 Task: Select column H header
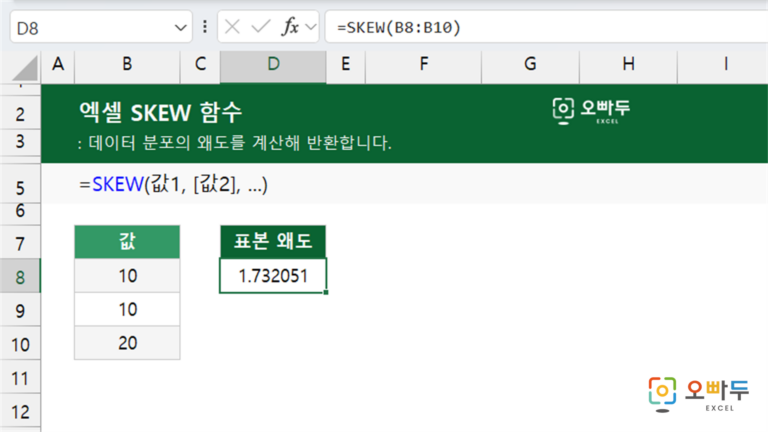(x=628, y=64)
